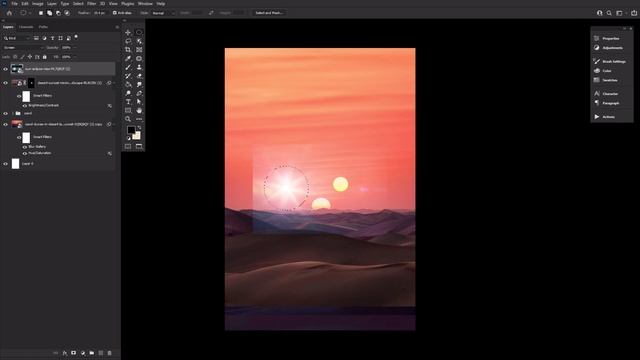Select the Rectangle shape tool
The image size is (640, 360).
(x=128, y=111)
